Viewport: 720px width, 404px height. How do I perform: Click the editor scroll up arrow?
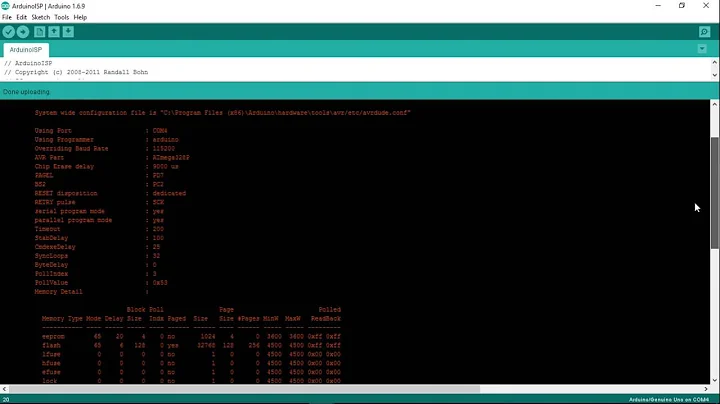[714, 62]
